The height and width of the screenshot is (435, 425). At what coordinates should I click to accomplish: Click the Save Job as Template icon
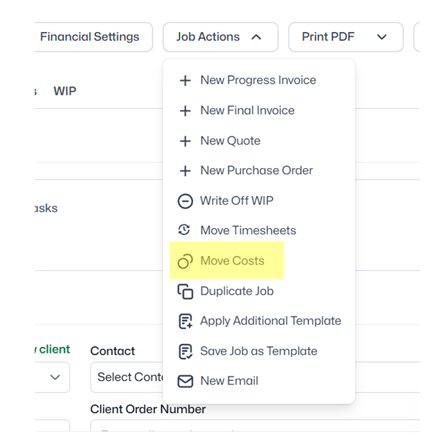(x=185, y=351)
